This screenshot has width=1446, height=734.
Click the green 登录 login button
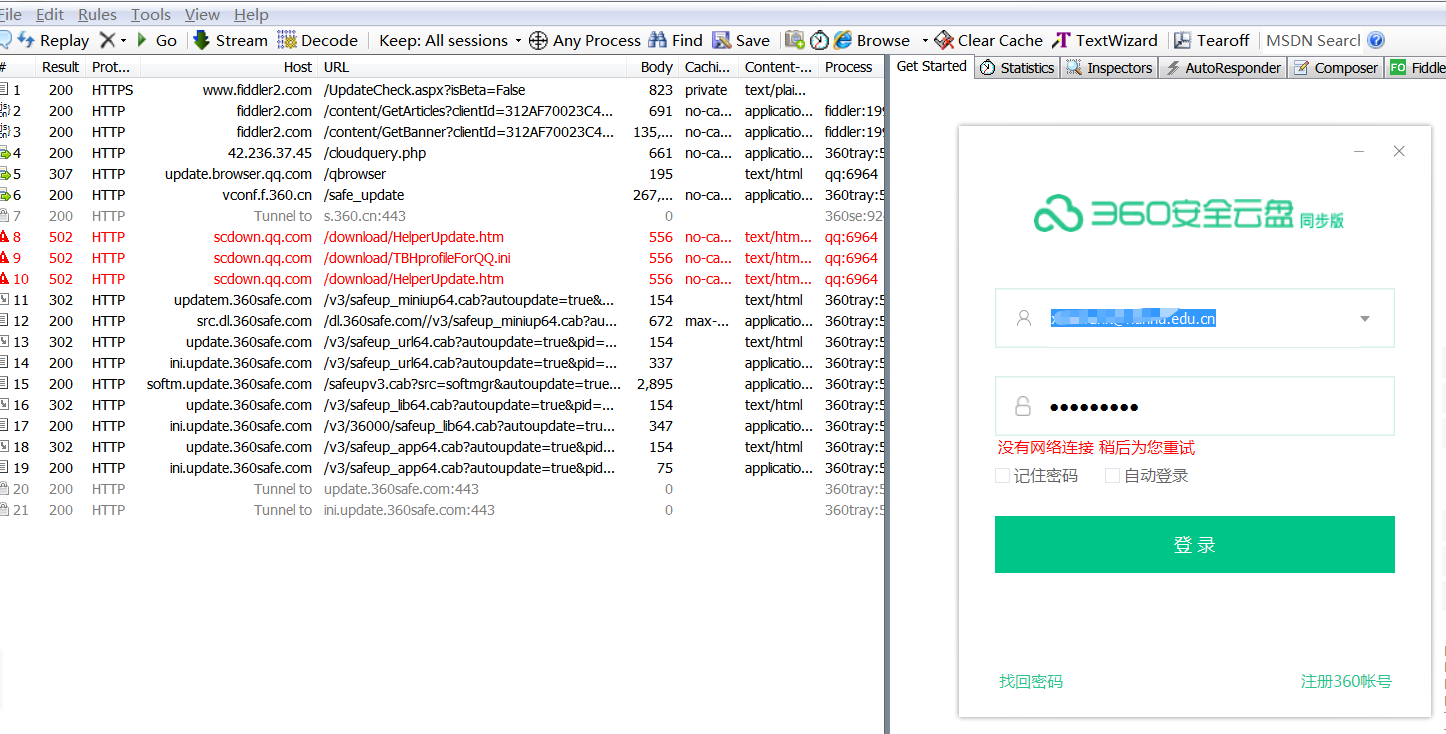(1194, 544)
